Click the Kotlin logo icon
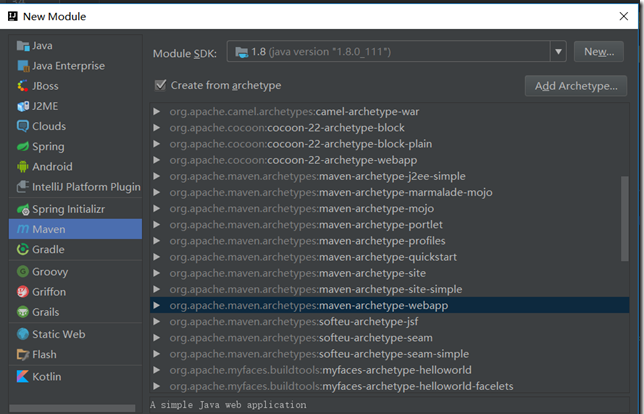 (23, 376)
